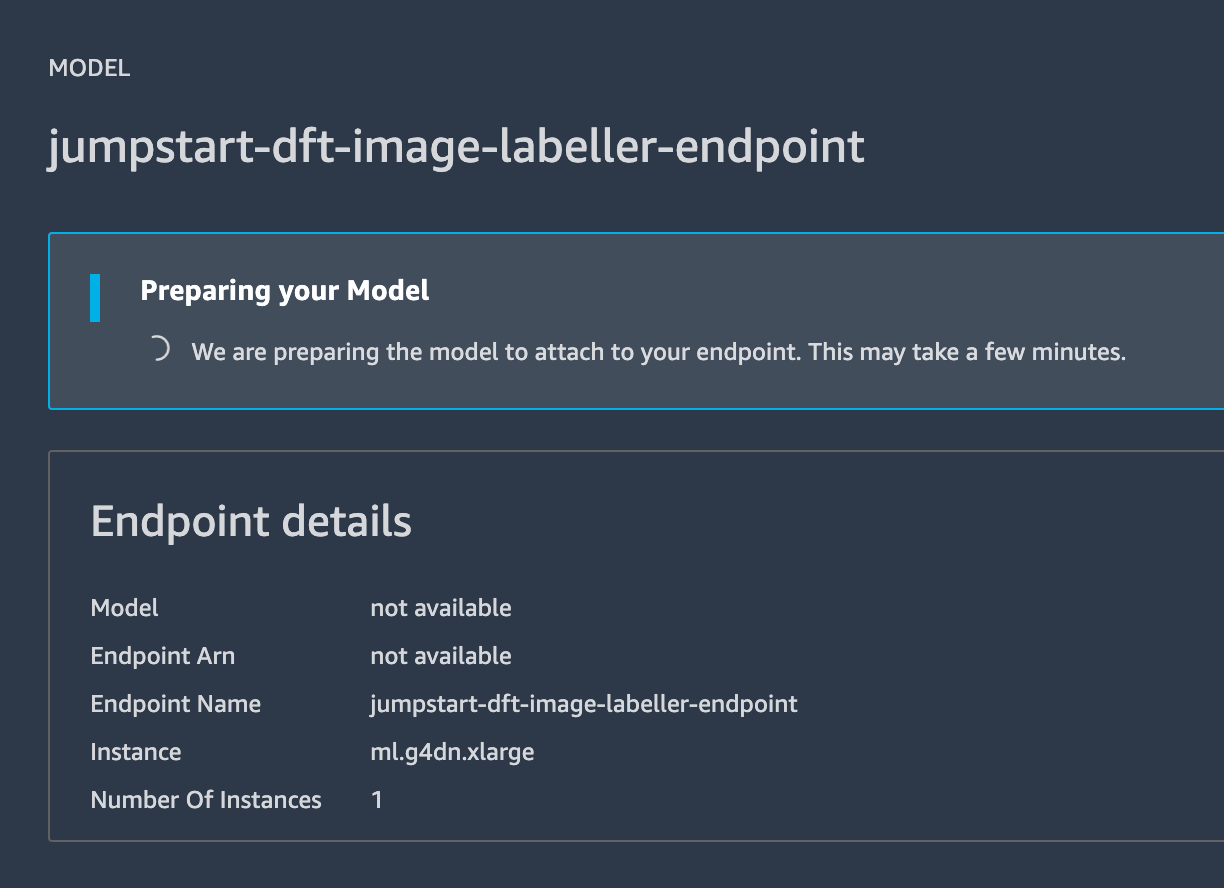1224x888 pixels.
Task: Click not available next to Endpoint Arn
Action: pyautogui.click(x=441, y=655)
